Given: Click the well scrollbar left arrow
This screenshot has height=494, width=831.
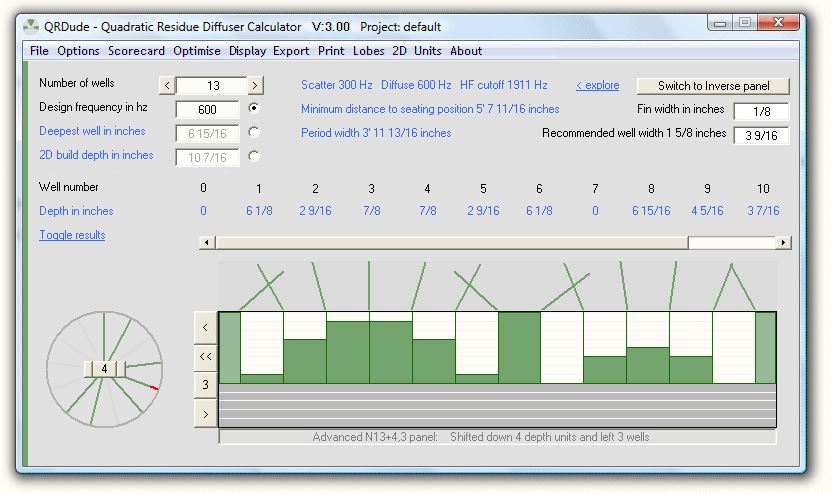Looking at the screenshot, I should (207, 243).
